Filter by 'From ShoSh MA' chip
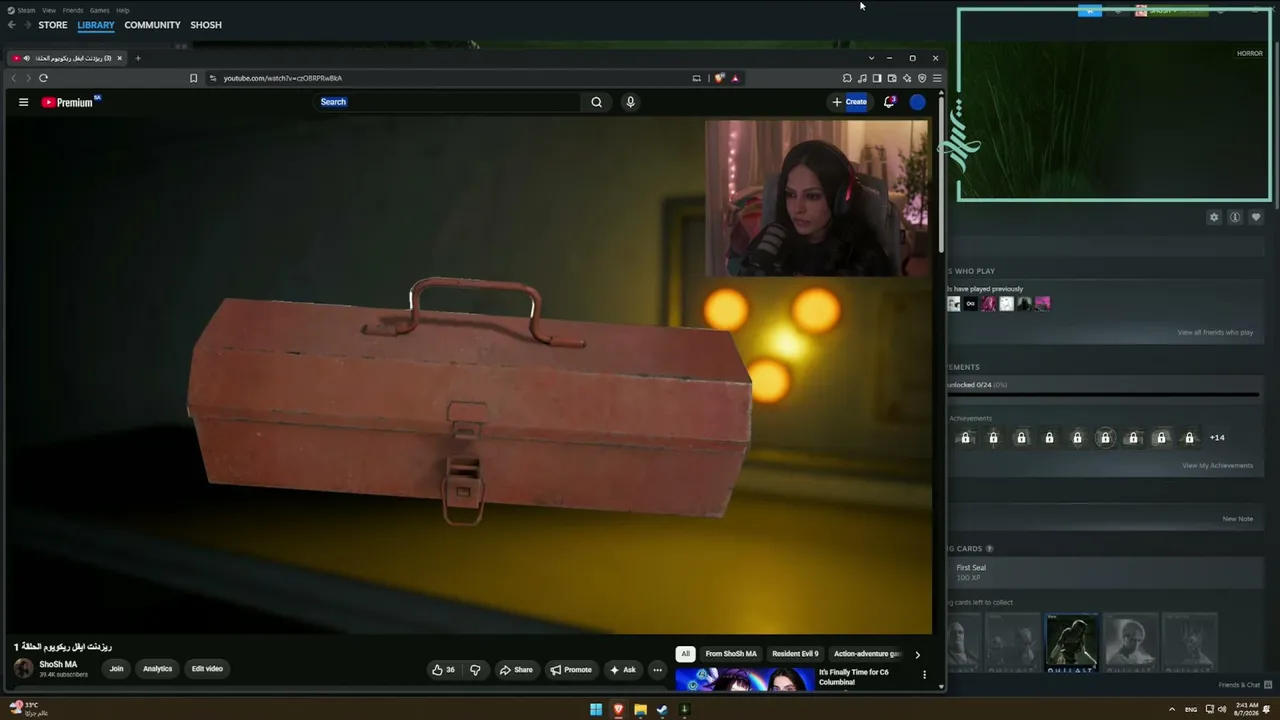This screenshot has height=720, width=1280. click(731, 654)
